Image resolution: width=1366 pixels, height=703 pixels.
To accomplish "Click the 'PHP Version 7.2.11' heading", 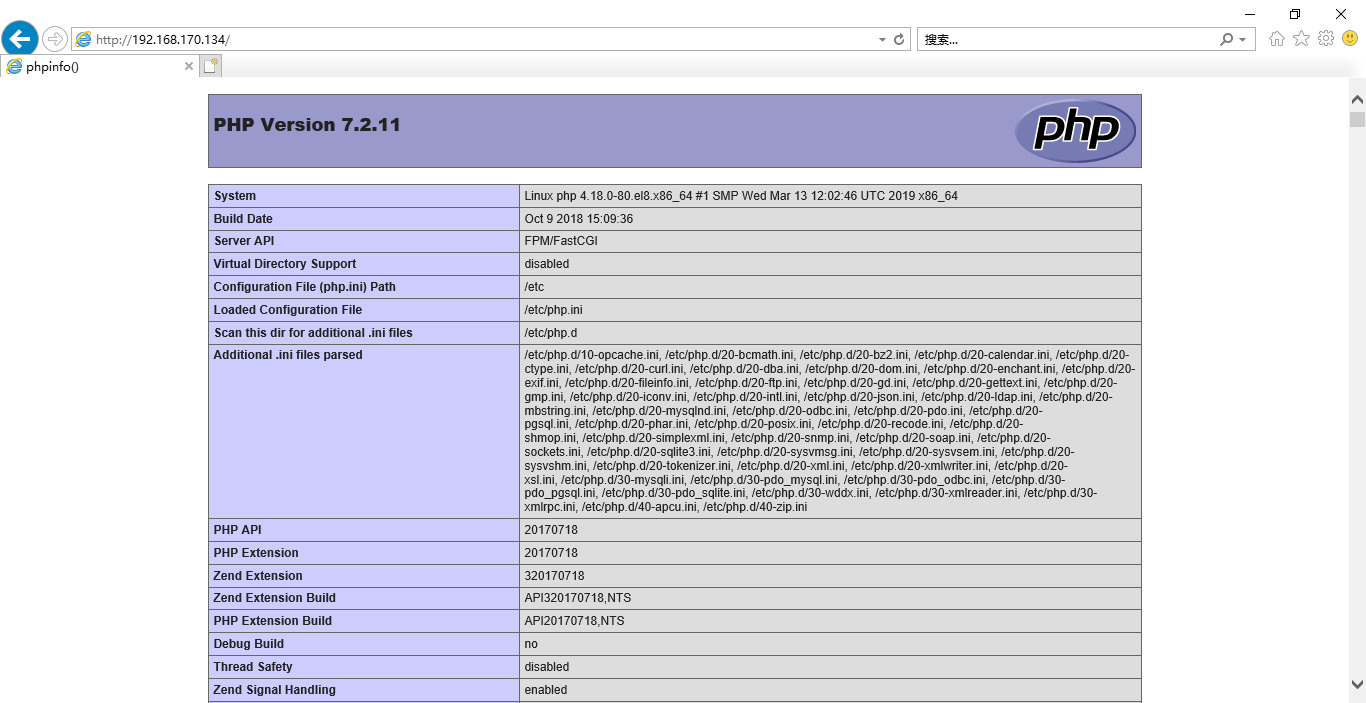I will tap(307, 125).
